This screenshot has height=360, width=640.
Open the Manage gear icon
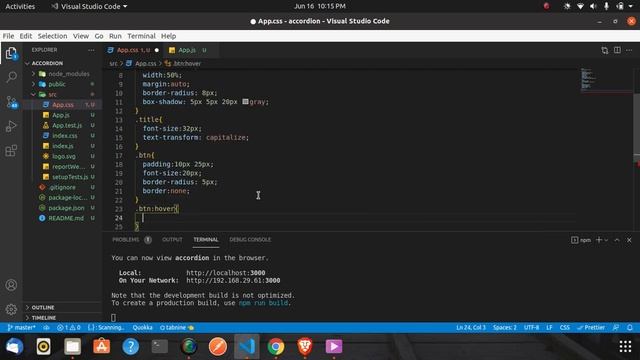click(x=11, y=309)
